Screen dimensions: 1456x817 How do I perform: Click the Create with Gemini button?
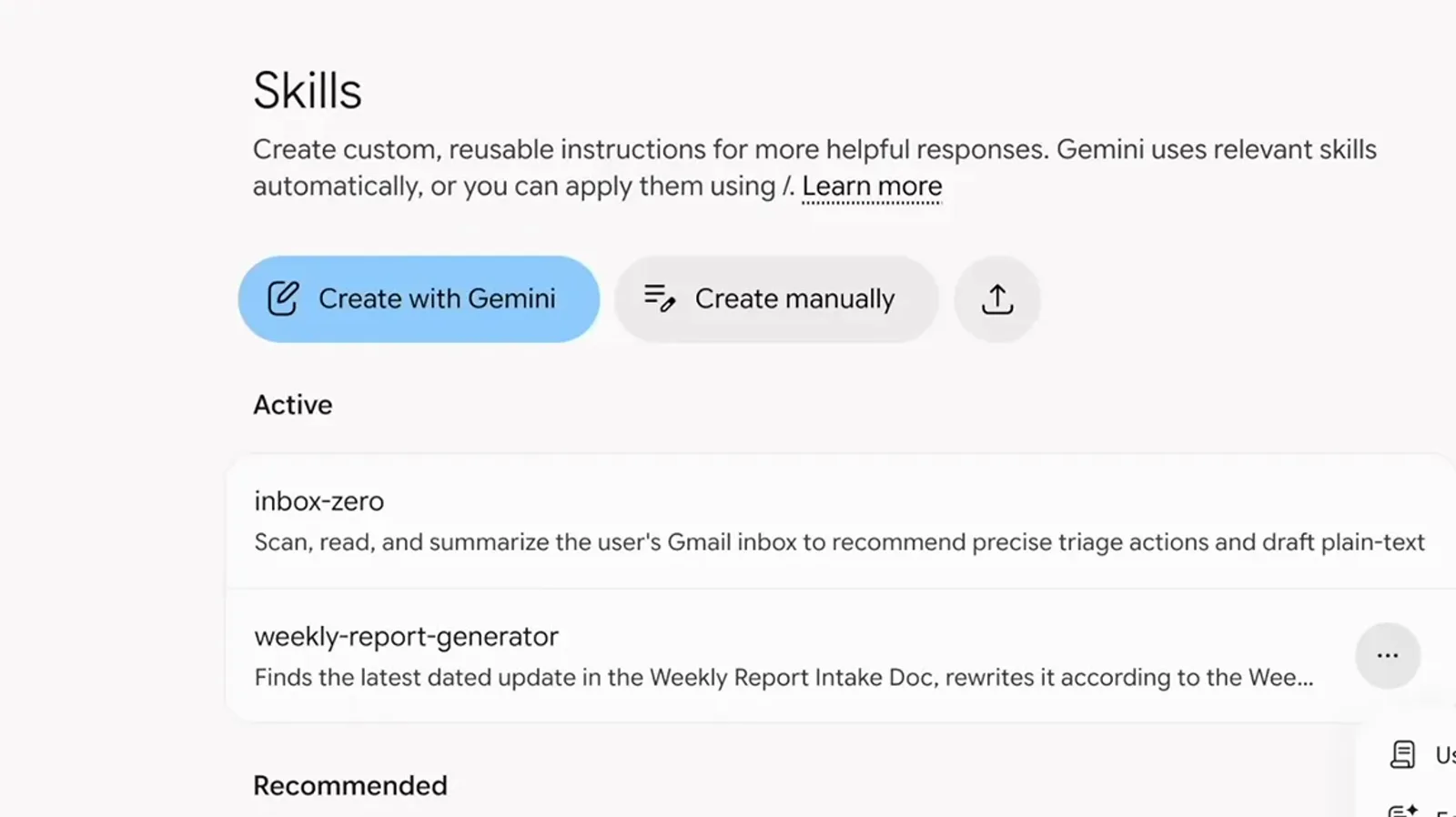pos(419,299)
